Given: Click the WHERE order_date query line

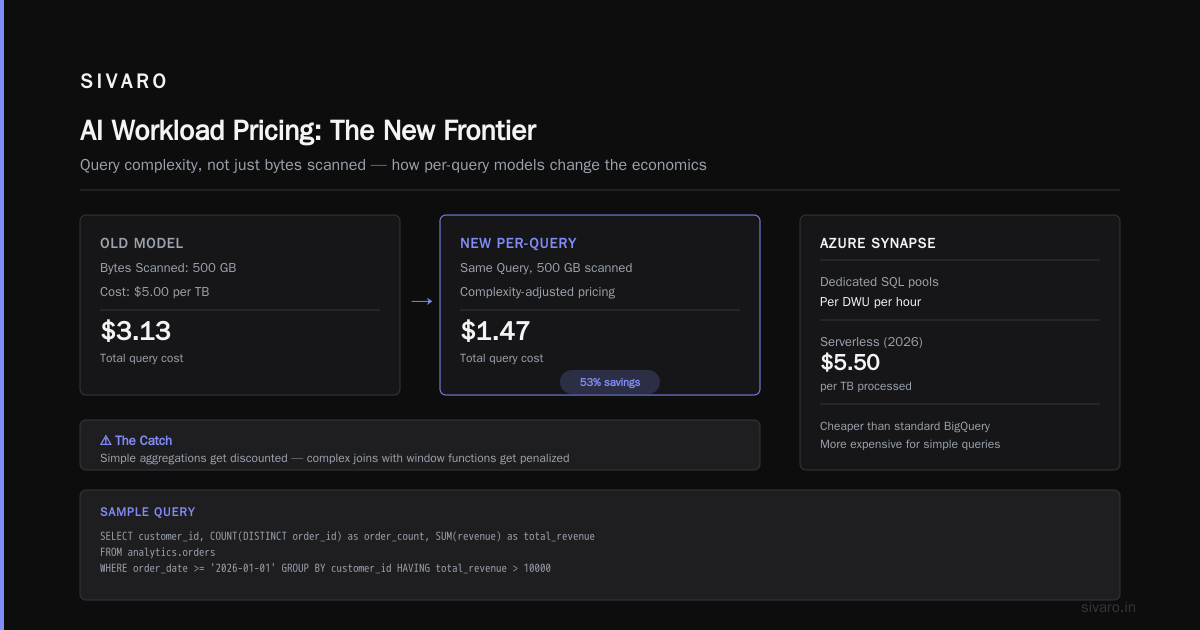Looking at the screenshot, I should point(325,568).
